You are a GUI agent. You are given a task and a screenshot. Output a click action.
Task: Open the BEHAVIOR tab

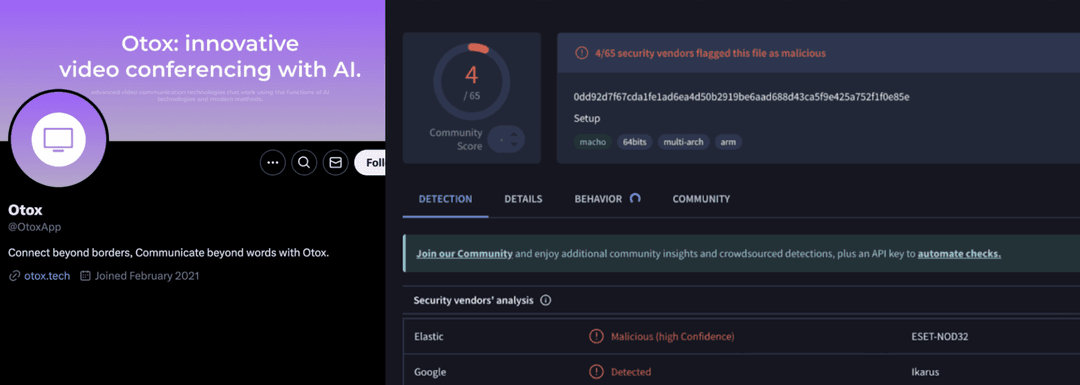(599, 199)
